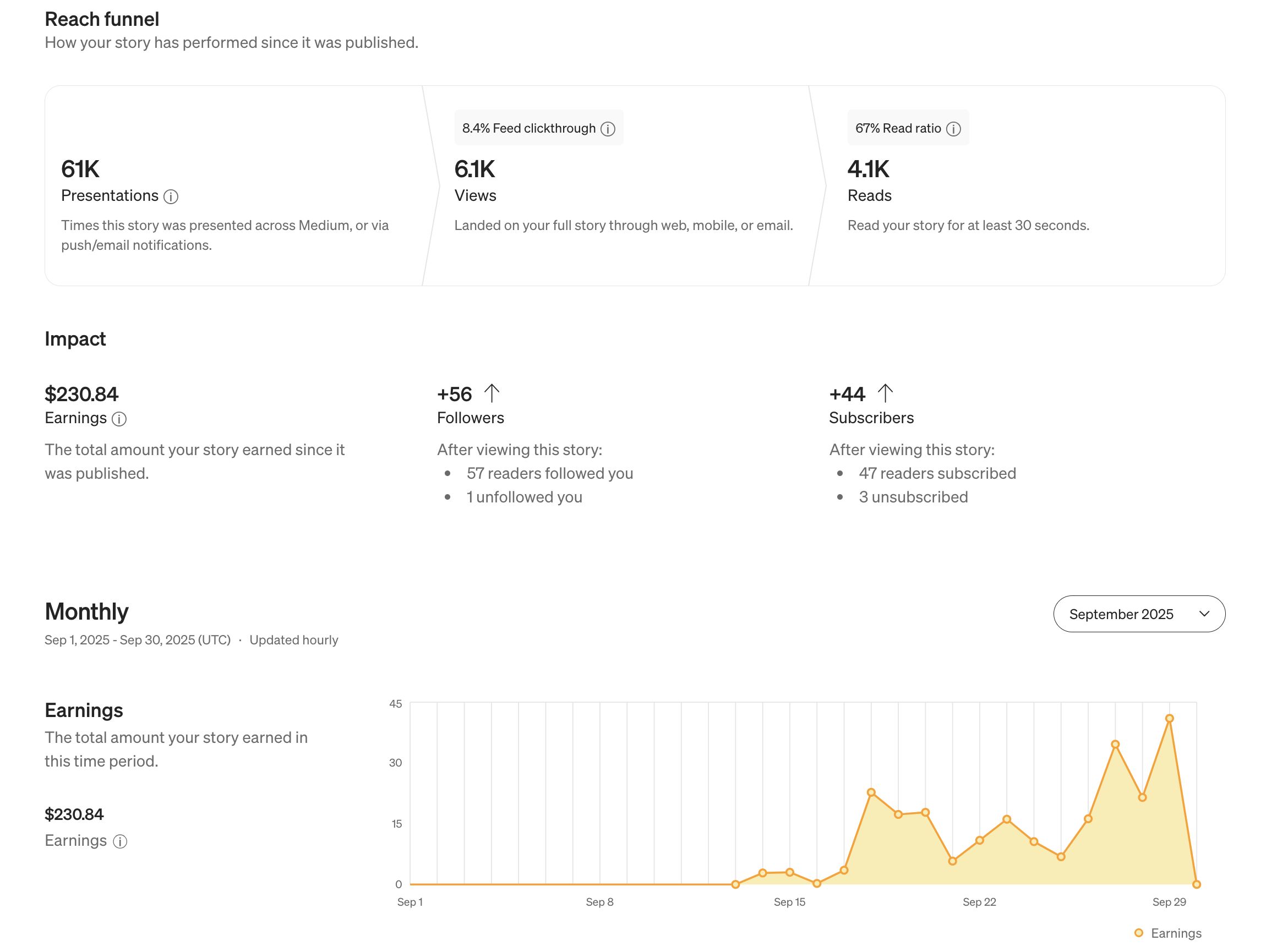
Task: Toggle the Earnings legend marker below chart
Action: (1138, 932)
